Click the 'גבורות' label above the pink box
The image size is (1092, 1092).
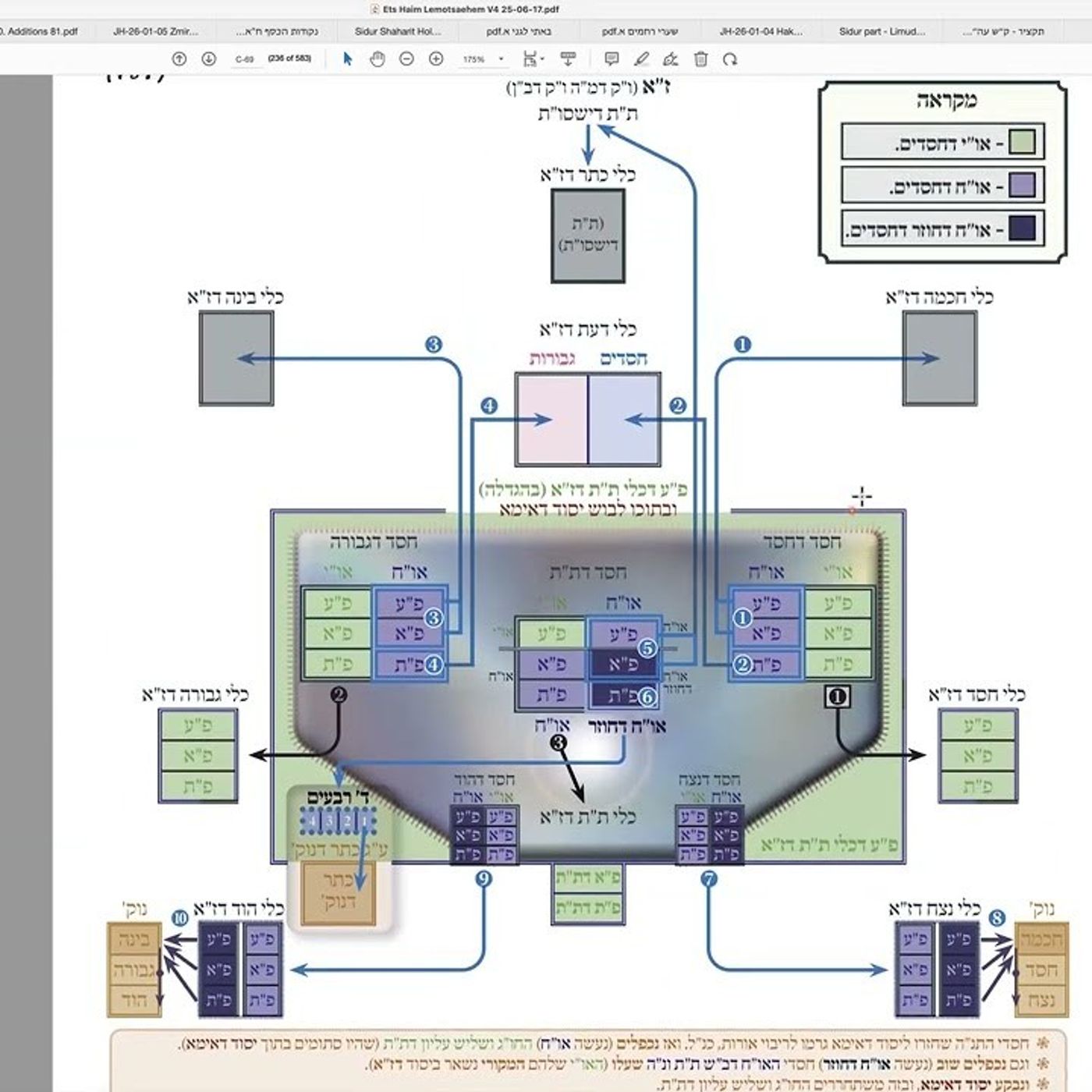pos(554,359)
